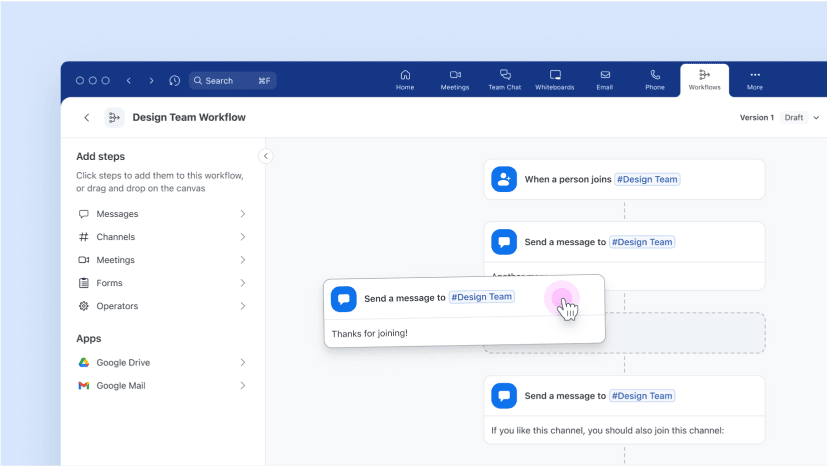This screenshot has width=827, height=466.
Task: Expand the Channels steps category
Action: [x=162, y=237]
